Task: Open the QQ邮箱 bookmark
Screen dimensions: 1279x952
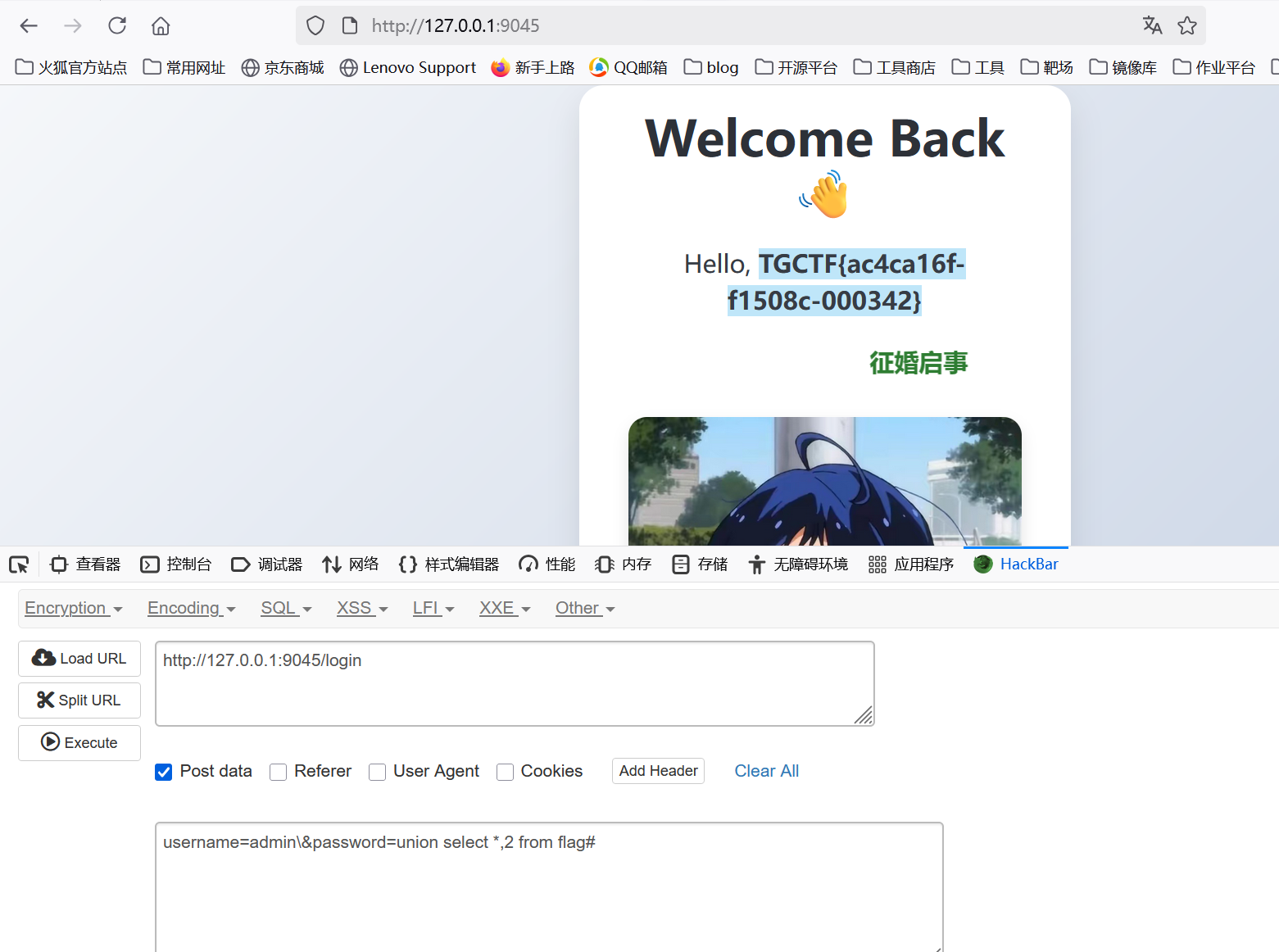Action: [x=628, y=67]
